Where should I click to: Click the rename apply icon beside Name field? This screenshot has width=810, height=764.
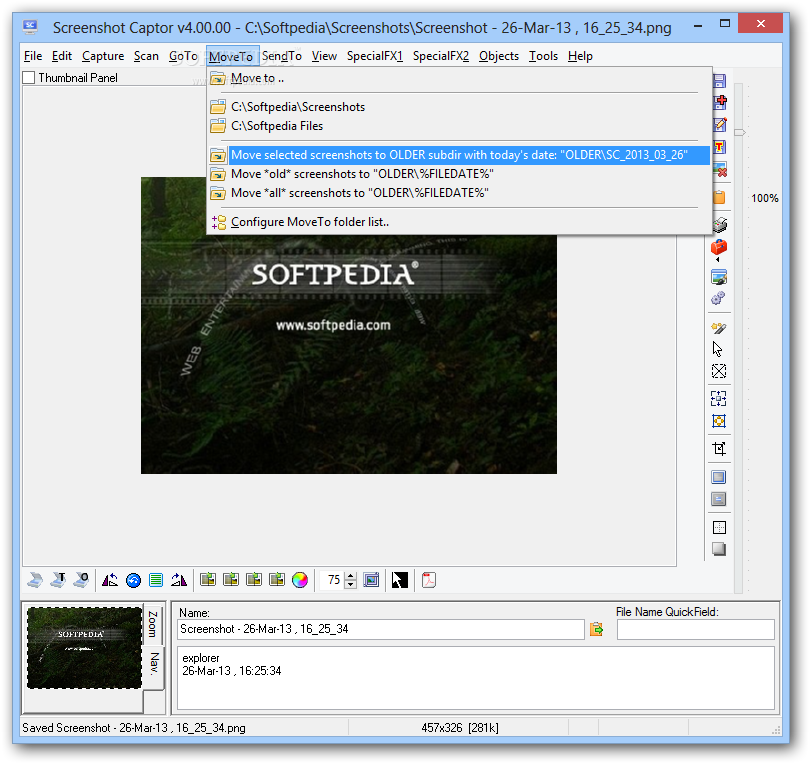pos(596,629)
